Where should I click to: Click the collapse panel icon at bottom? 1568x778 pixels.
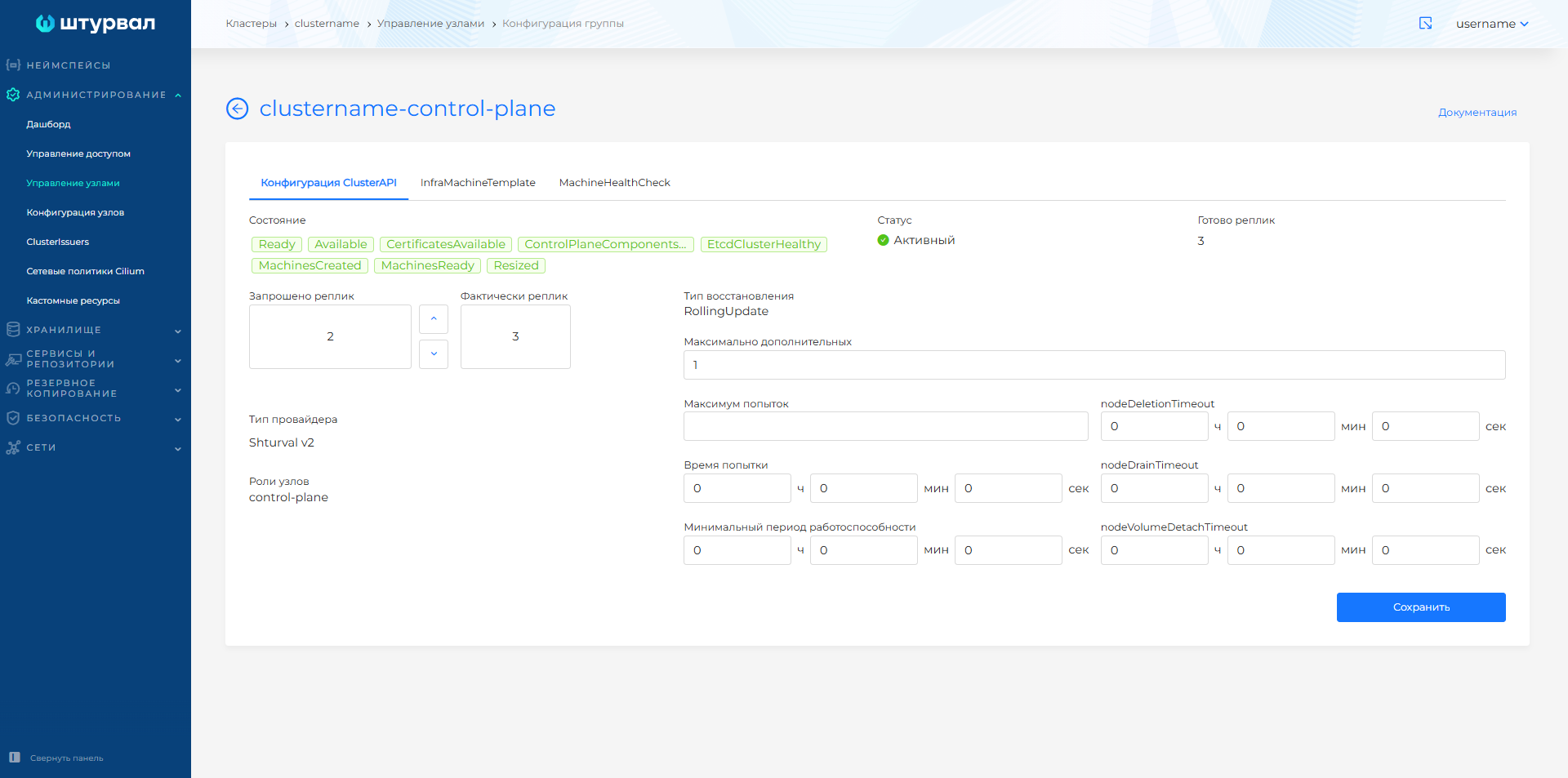coord(14,758)
